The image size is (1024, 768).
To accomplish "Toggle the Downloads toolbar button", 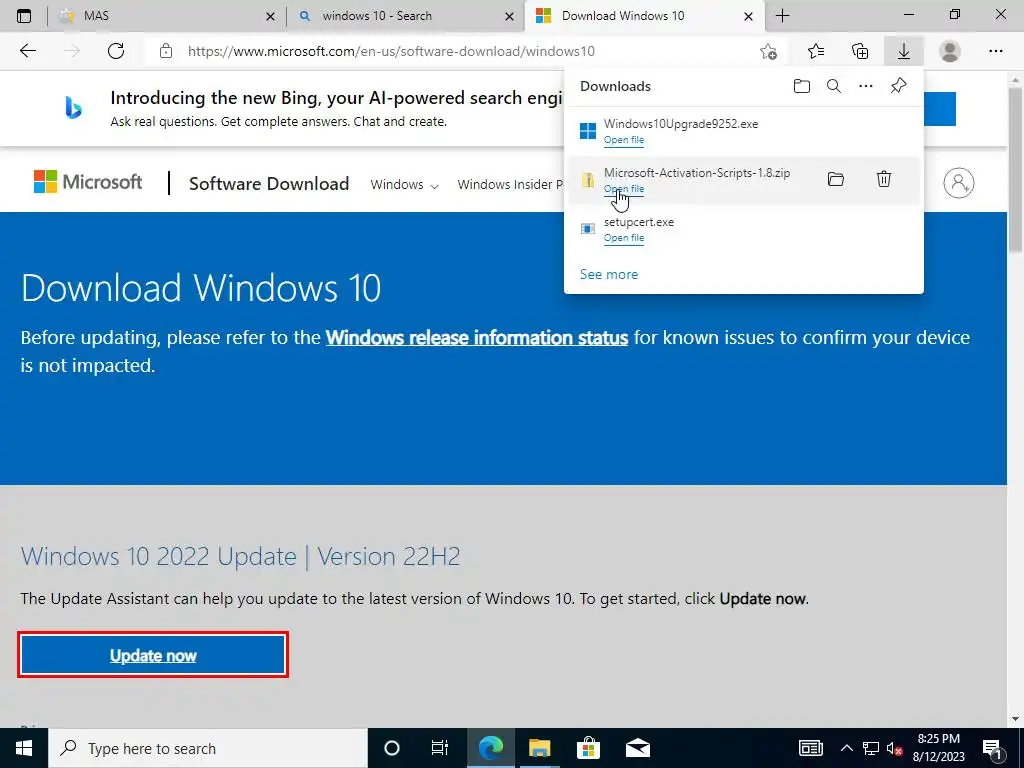I will tap(904, 51).
